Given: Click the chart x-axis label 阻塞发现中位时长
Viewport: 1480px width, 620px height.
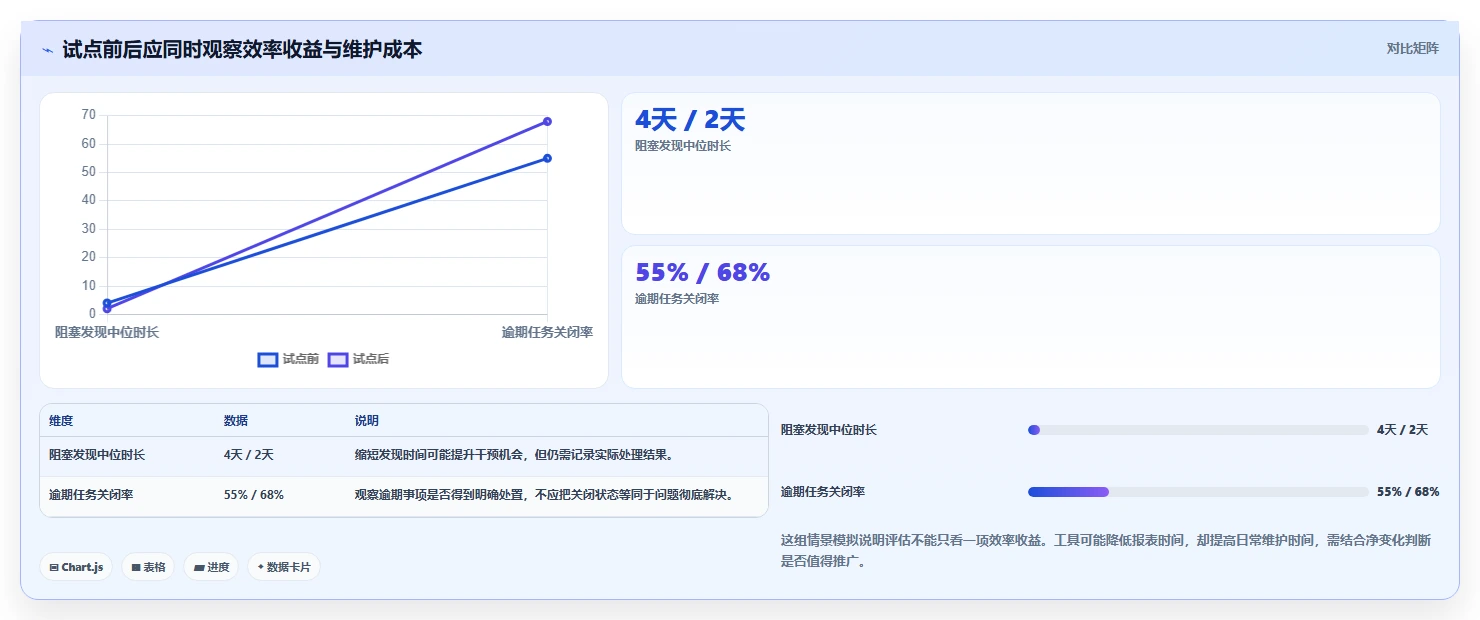Looking at the screenshot, I should (107, 332).
